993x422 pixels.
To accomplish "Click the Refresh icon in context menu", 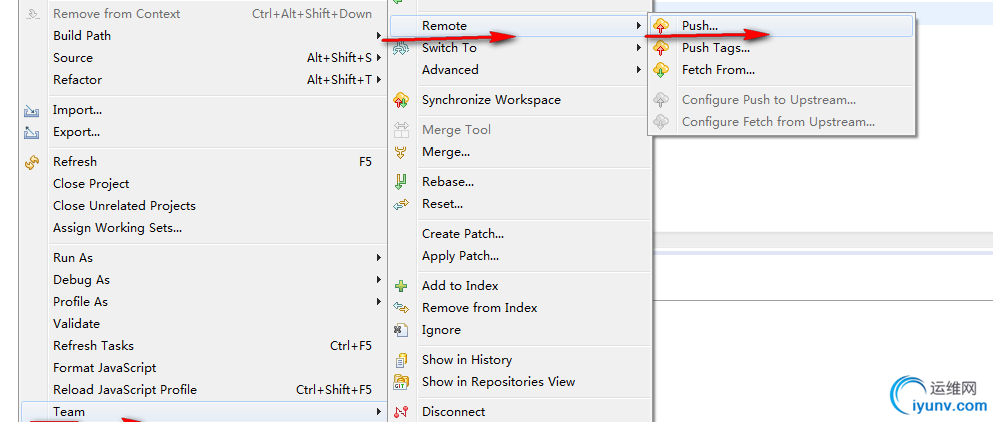I will 32,162.
